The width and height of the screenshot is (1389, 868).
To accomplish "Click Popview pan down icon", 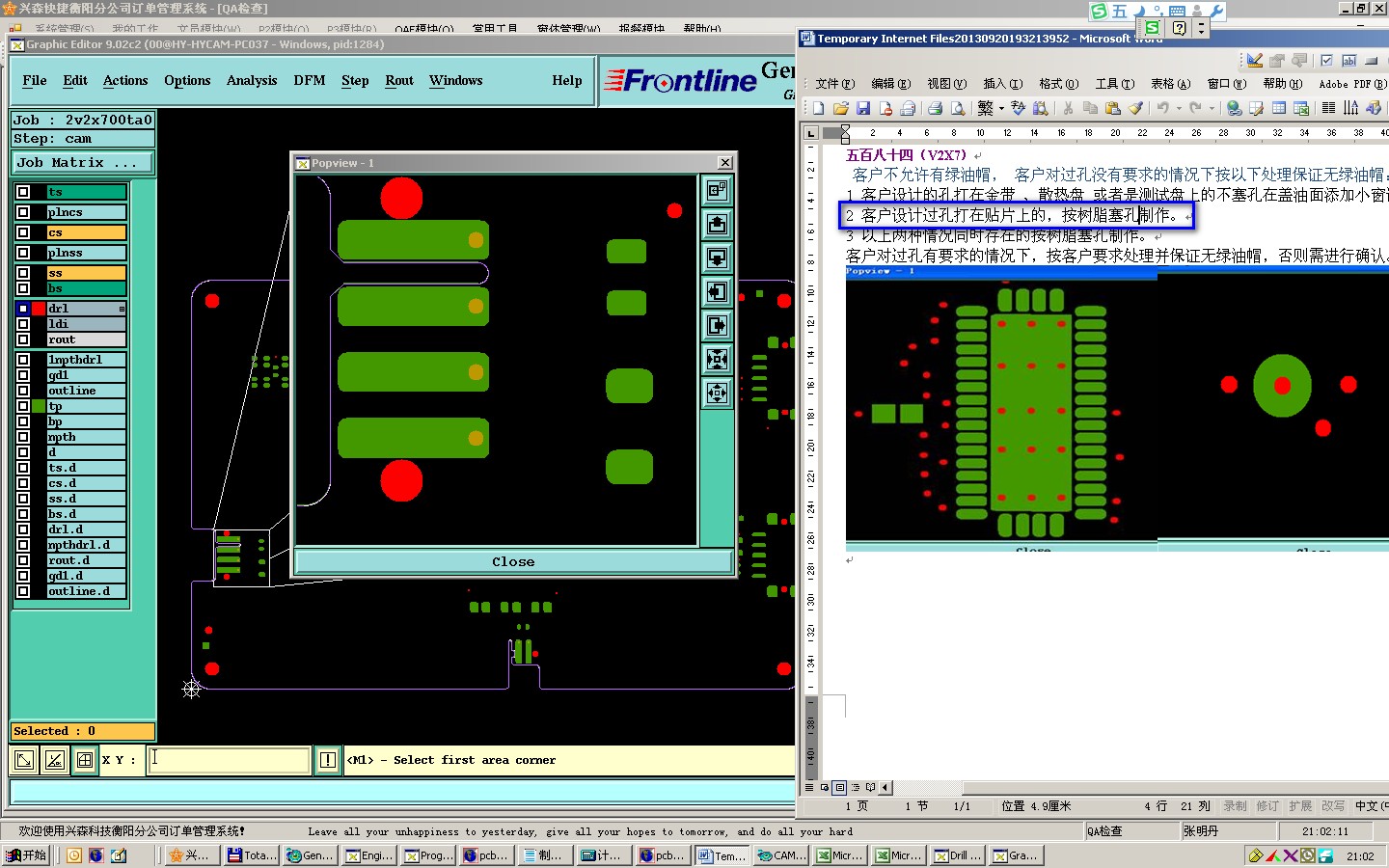I will pyautogui.click(x=717, y=258).
